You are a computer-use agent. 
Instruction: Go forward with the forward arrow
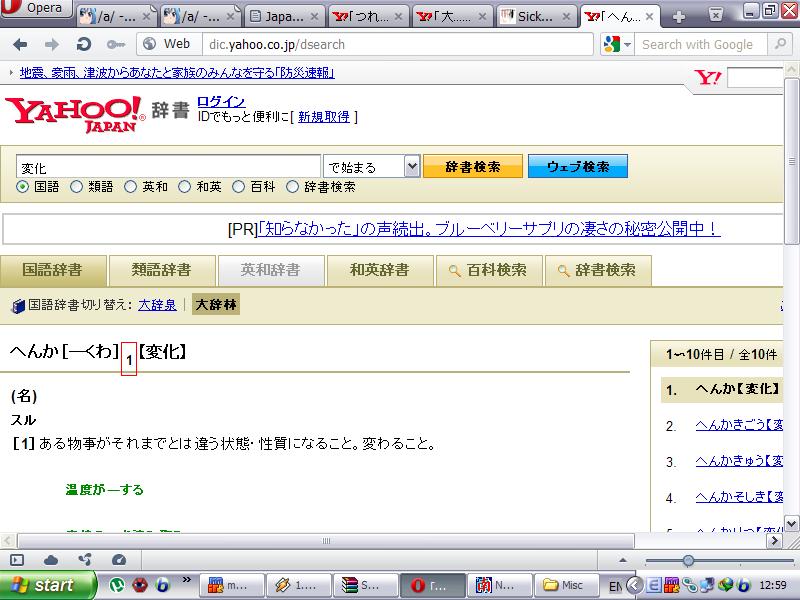point(52,45)
